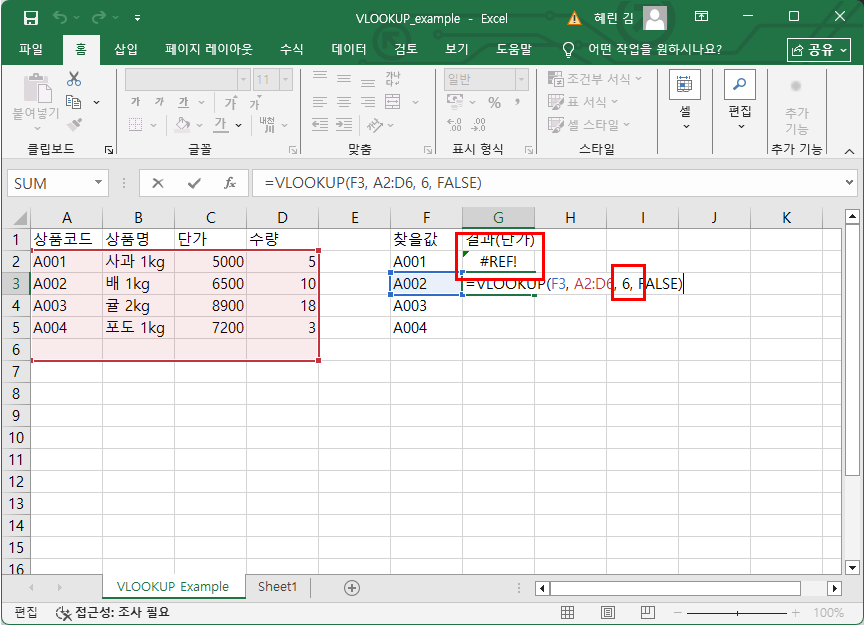Click the 편집 search icon in ribbon
This screenshot has height=627, width=865.
click(740, 86)
